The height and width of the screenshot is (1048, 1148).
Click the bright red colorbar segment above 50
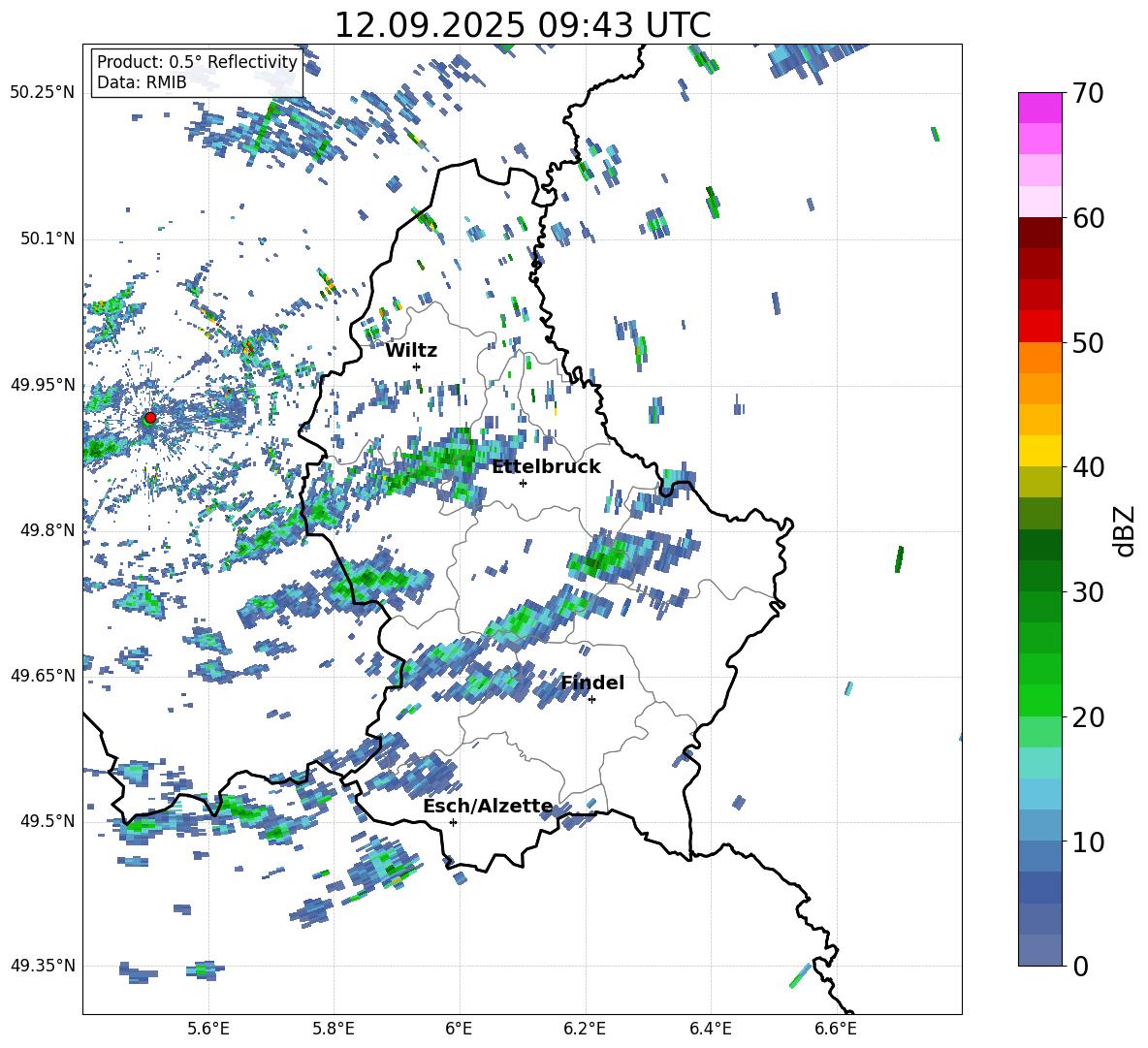point(1039,327)
